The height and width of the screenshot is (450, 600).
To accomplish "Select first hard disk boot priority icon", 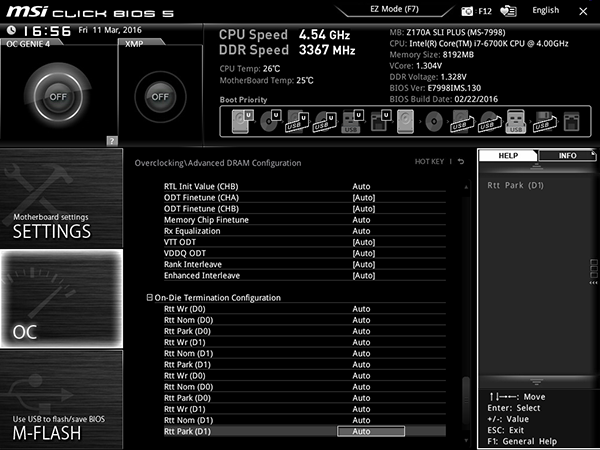I will tap(243, 121).
